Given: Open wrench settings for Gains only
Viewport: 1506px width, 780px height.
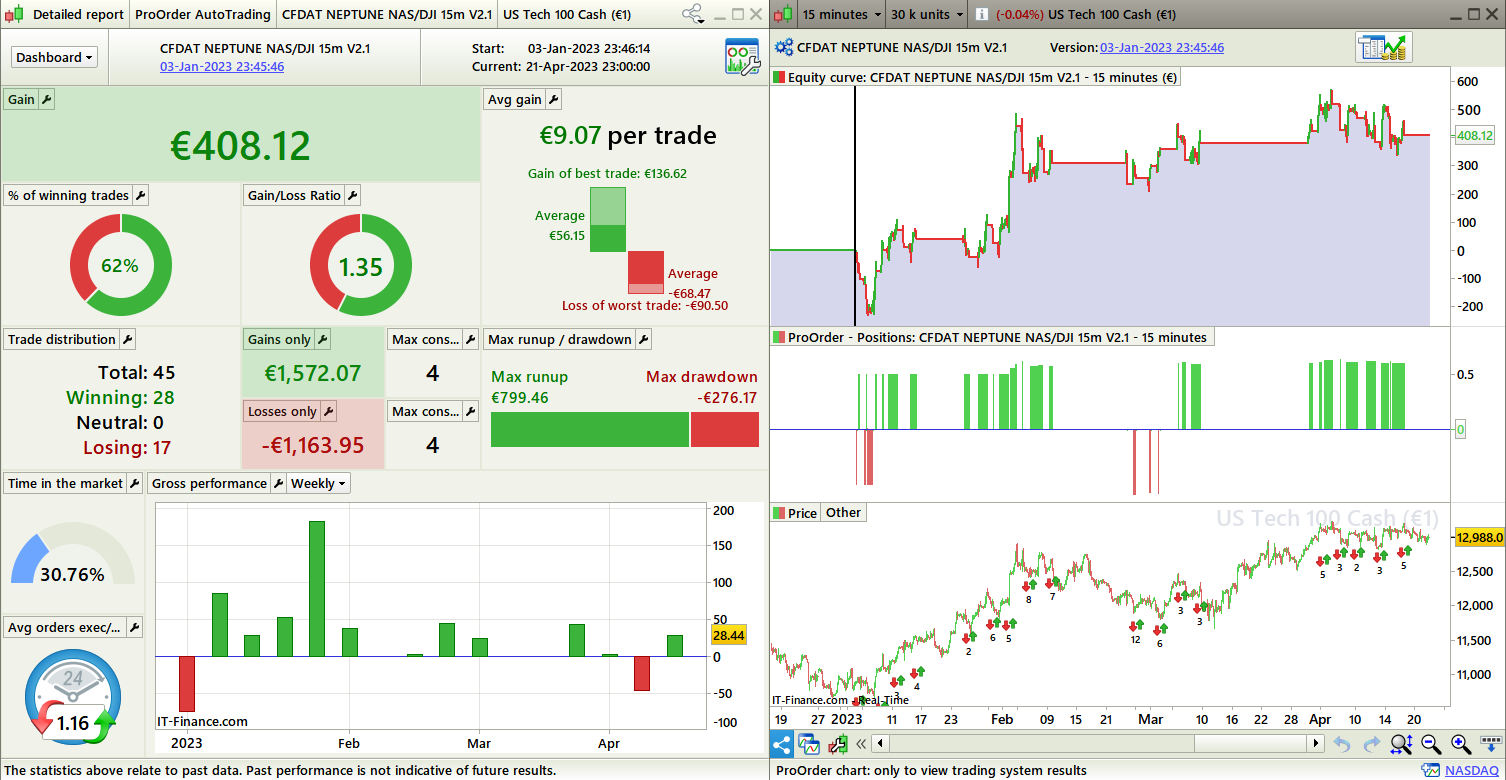Looking at the screenshot, I should 322,339.
